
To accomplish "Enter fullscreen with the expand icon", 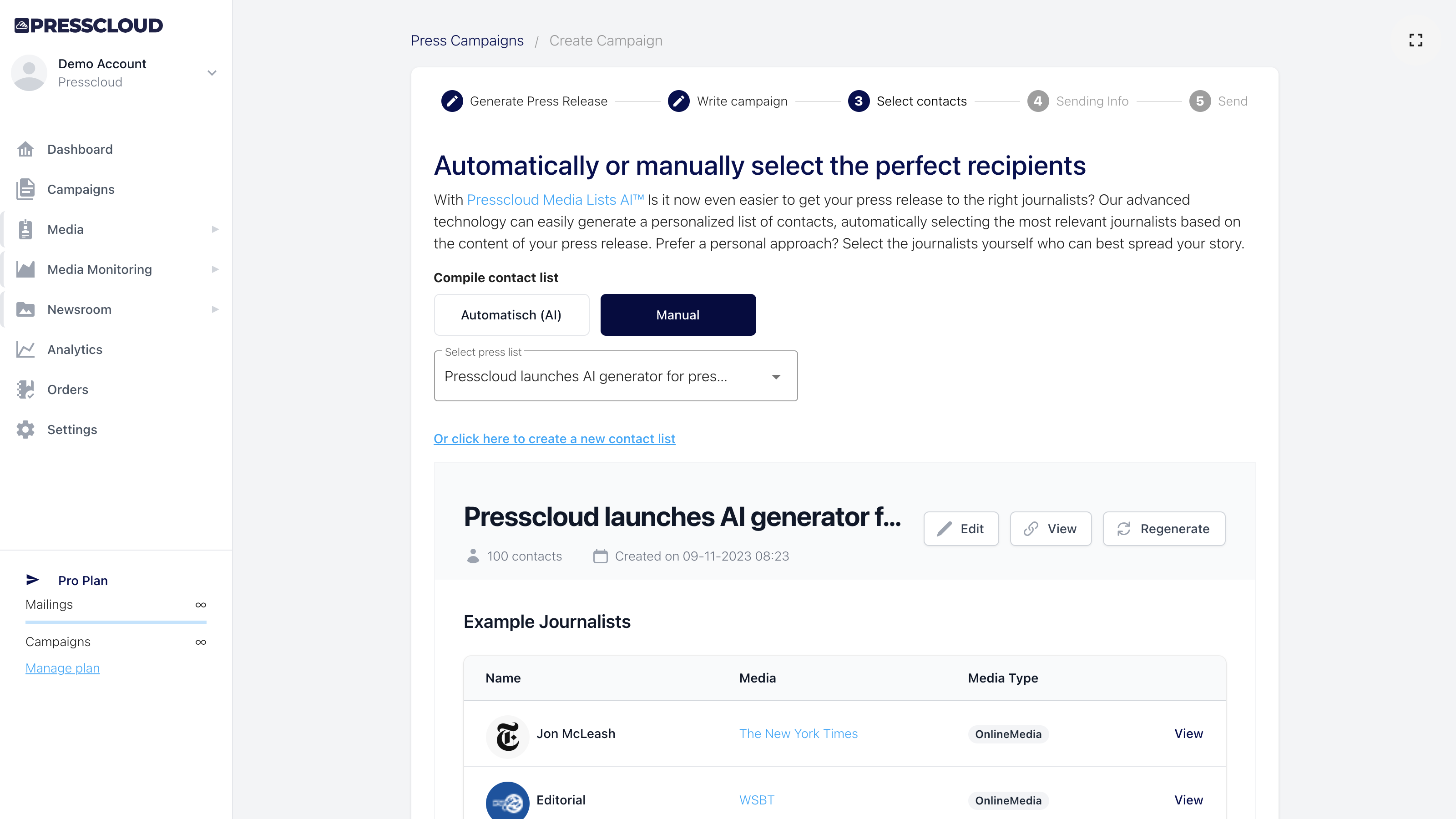I will 1416,40.
